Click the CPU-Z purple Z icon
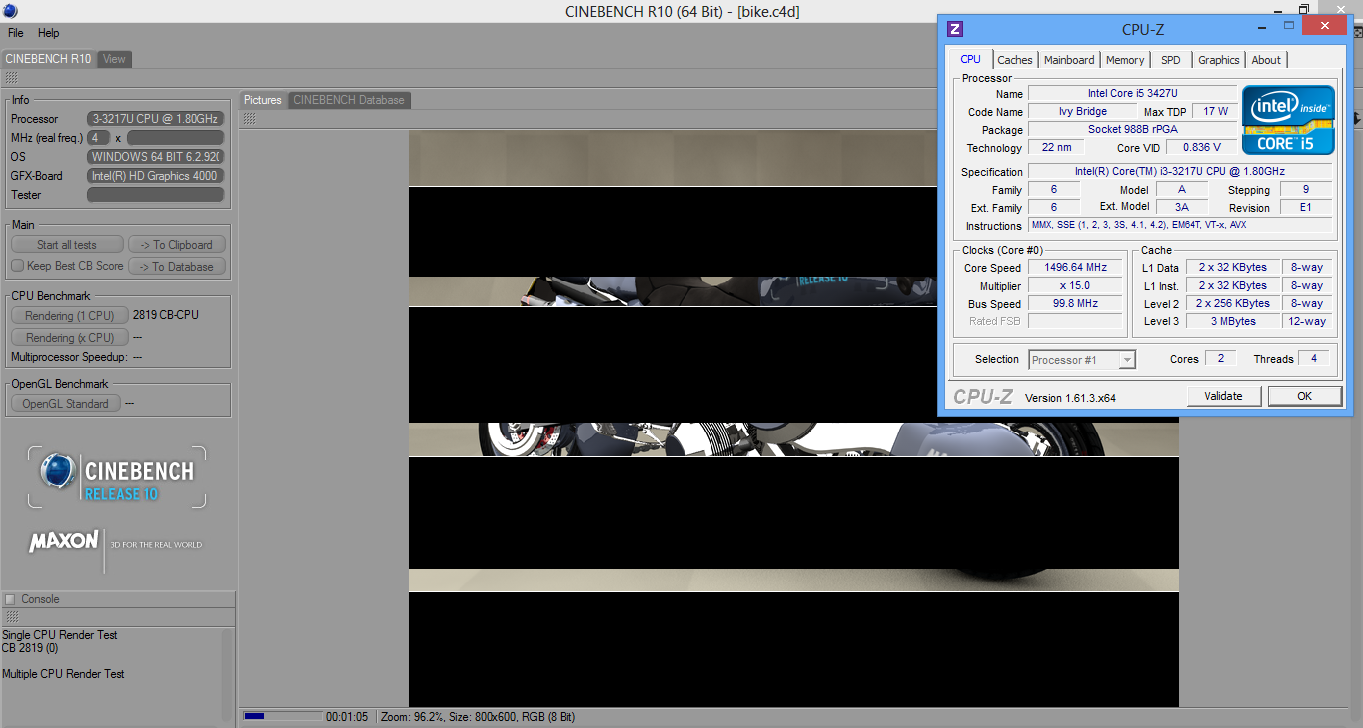Screen dimensions: 1363x728 pyautogui.click(x=955, y=29)
